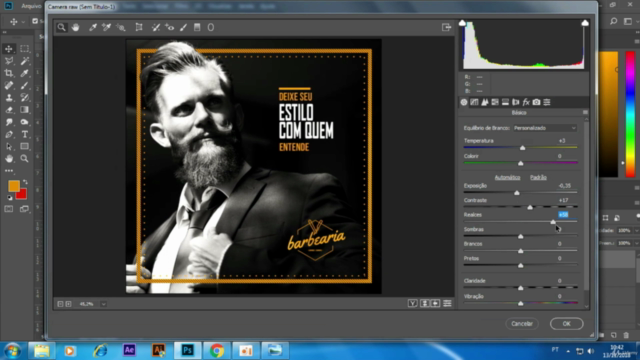
Task: Open Illustrator from the taskbar
Action: pos(158,350)
